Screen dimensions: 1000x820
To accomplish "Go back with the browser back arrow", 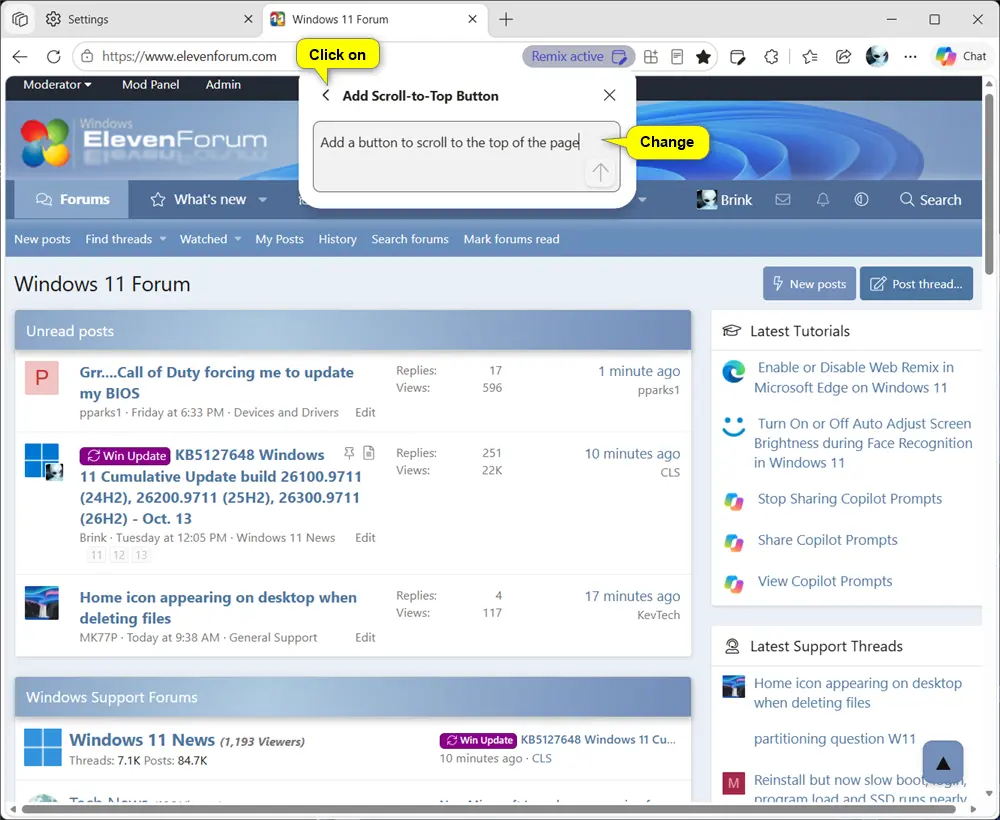I will point(20,57).
